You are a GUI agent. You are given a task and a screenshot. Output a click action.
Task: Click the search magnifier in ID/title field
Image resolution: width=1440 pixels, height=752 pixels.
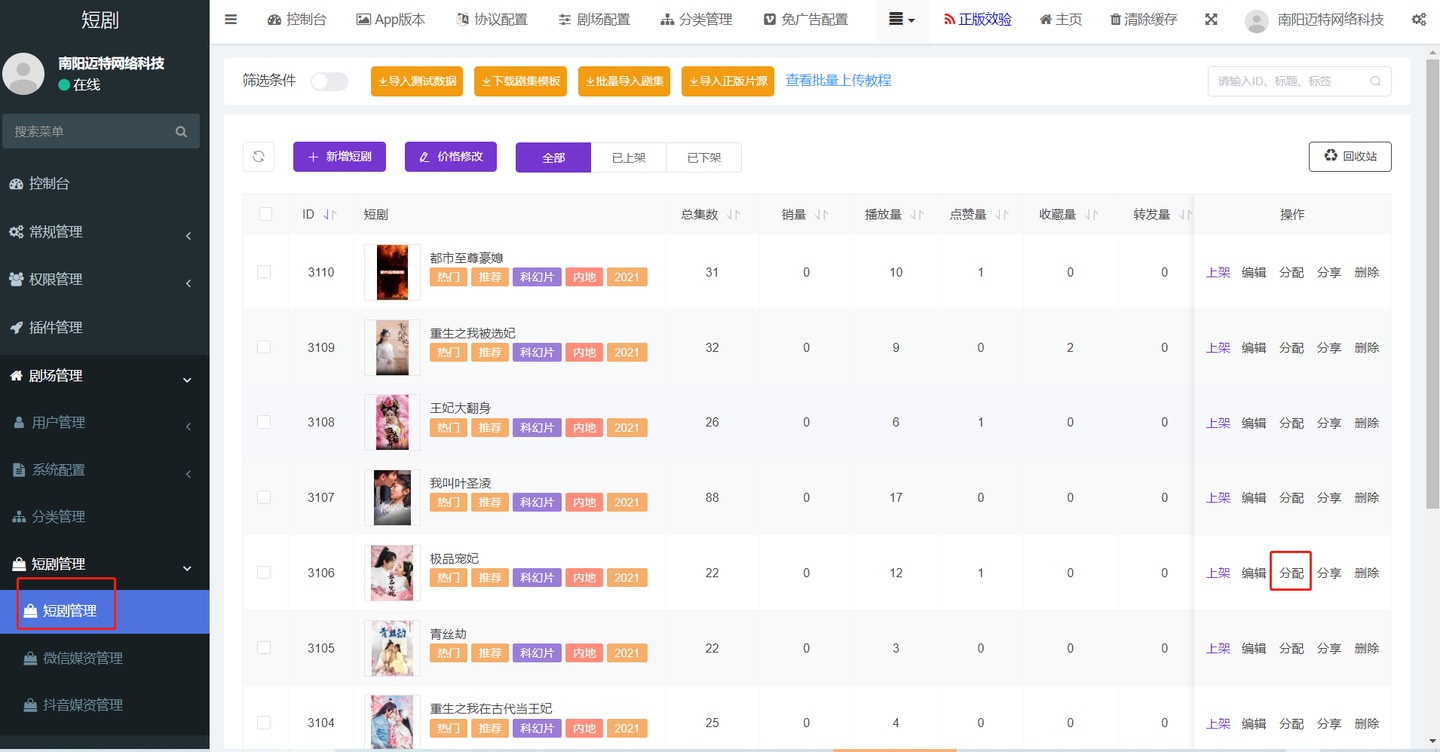pyautogui.click(x=1376, y=81)
